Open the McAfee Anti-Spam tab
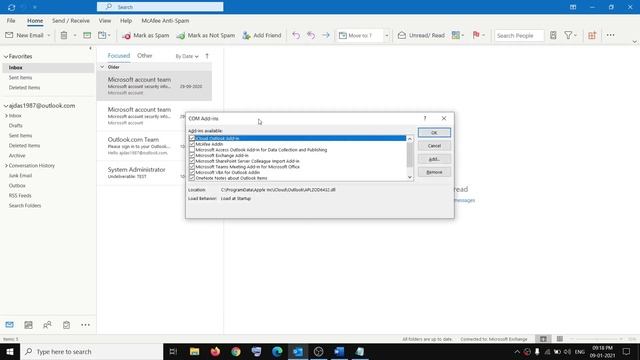 point(165,20)
